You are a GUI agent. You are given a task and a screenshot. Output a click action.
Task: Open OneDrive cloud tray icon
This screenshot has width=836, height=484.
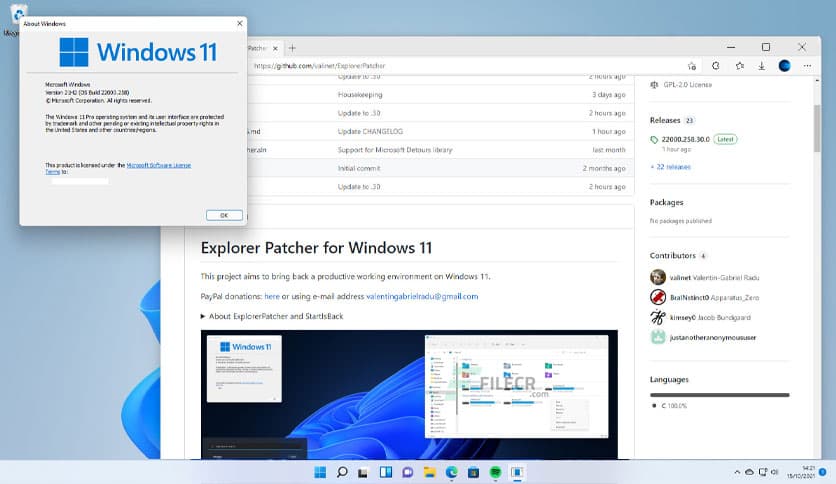749,472
